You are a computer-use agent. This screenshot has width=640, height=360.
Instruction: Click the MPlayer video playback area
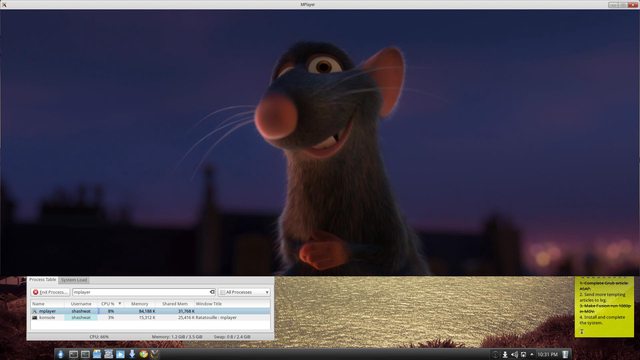pos(320,142)
